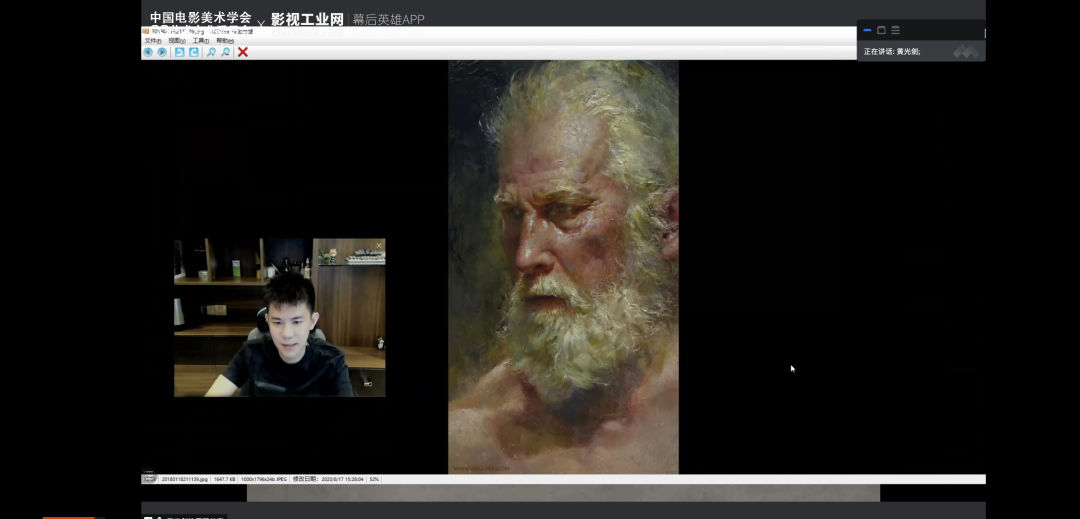Switch speaker panel to stacked list view
The height and width of the screenshot is (519, 1080).
(x=895, y=30)
